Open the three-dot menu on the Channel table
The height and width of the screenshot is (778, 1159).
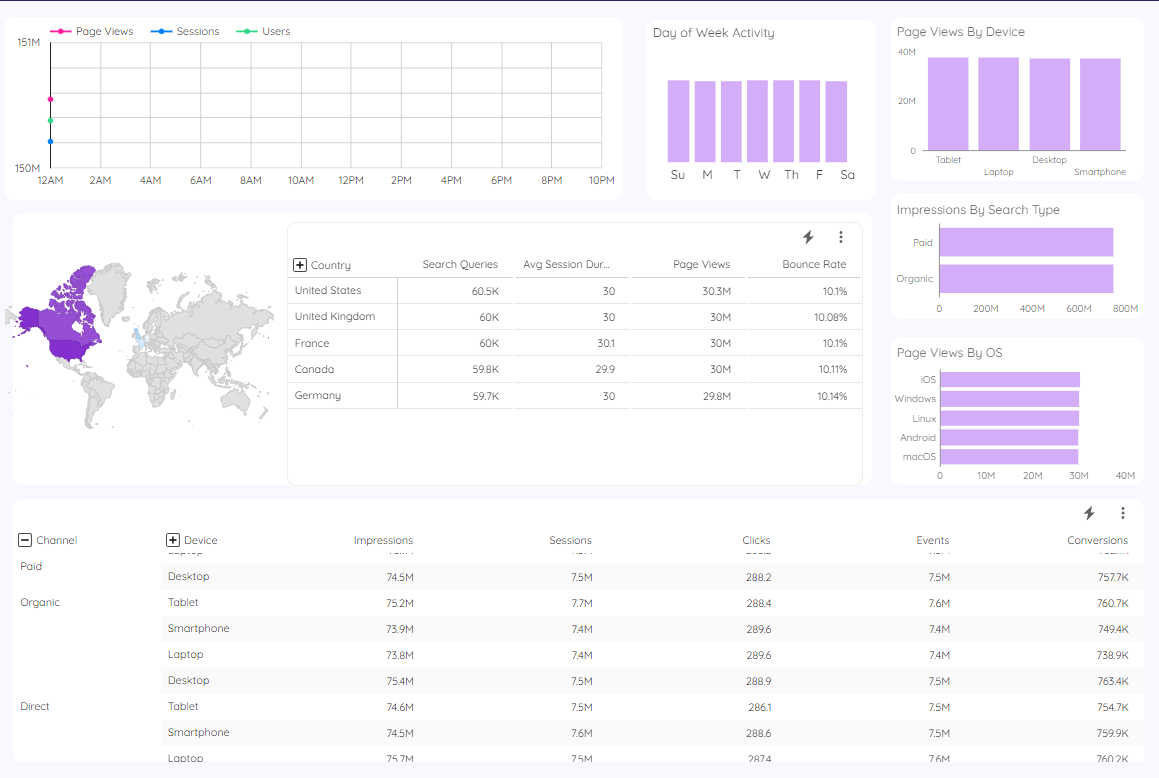(x=1122, y=513)
